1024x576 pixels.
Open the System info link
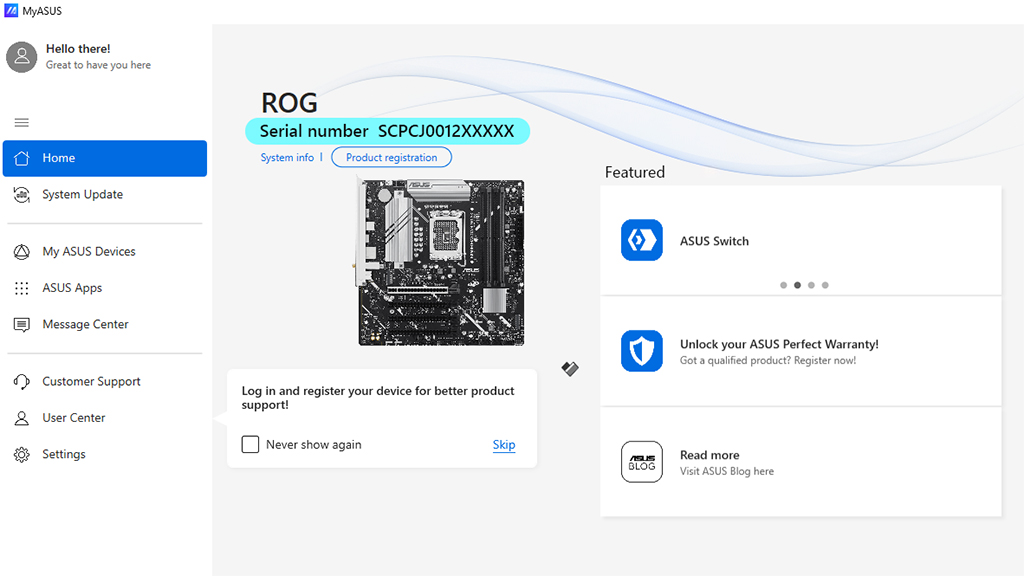coord(287,157)
